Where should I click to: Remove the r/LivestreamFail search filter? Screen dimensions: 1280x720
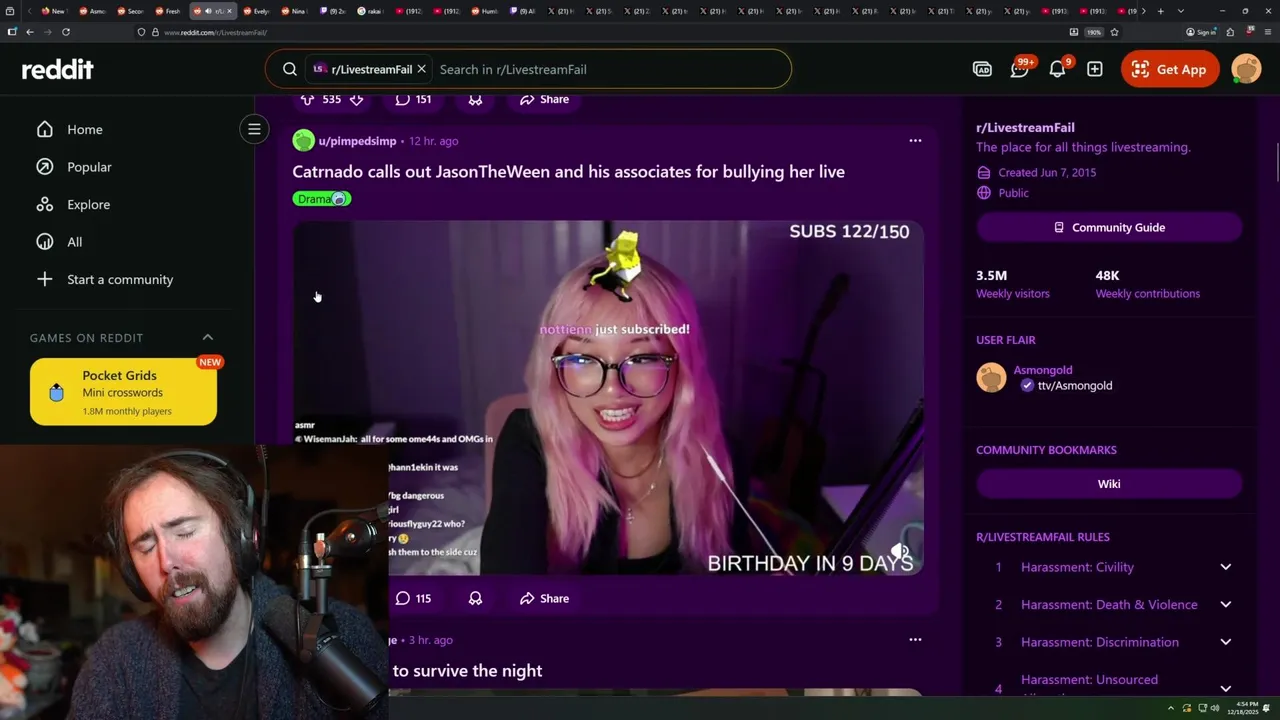click(421, 69)
